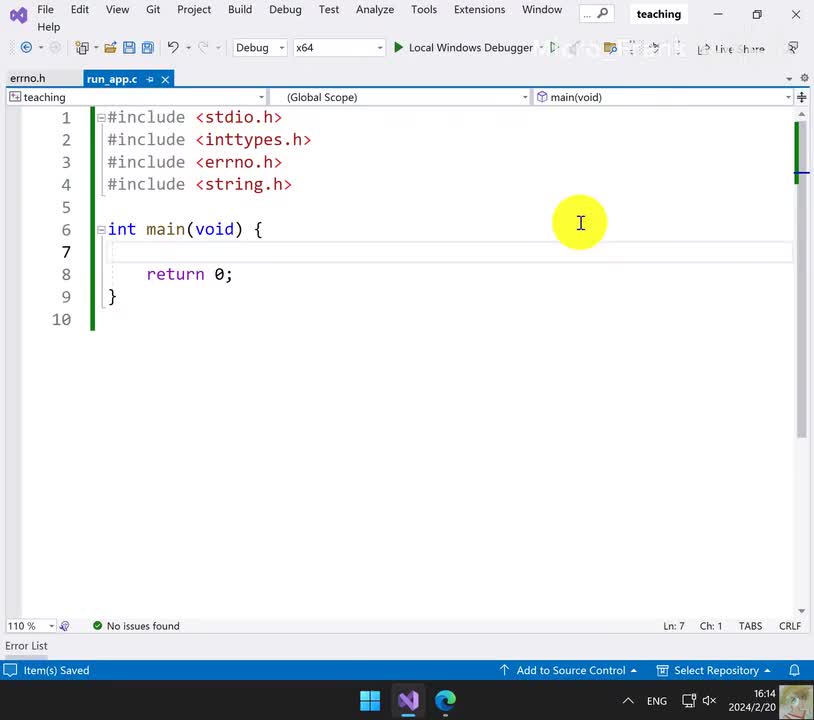Image resolution: width=814 pixels, height=720 pixels.
Task: Open the debugger target dropdown arrow
Action: (x=541, y=48)
